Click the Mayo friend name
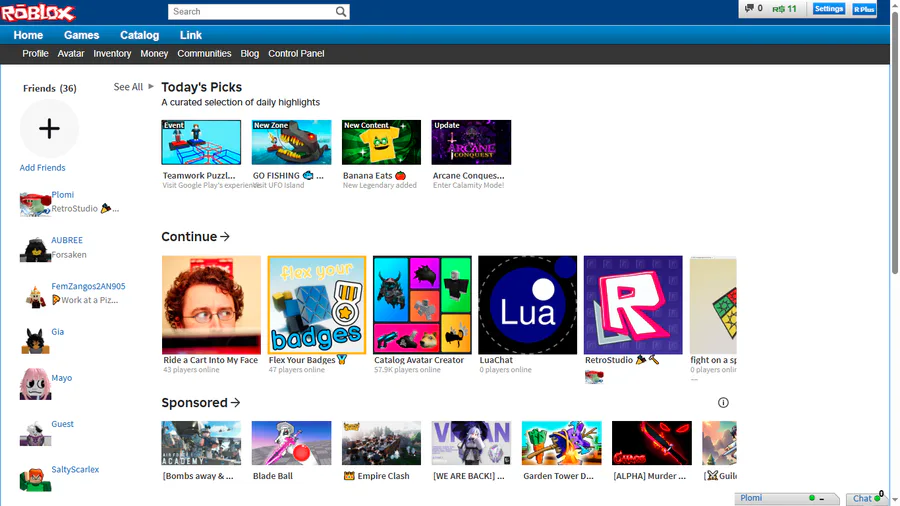 (61, 377)
